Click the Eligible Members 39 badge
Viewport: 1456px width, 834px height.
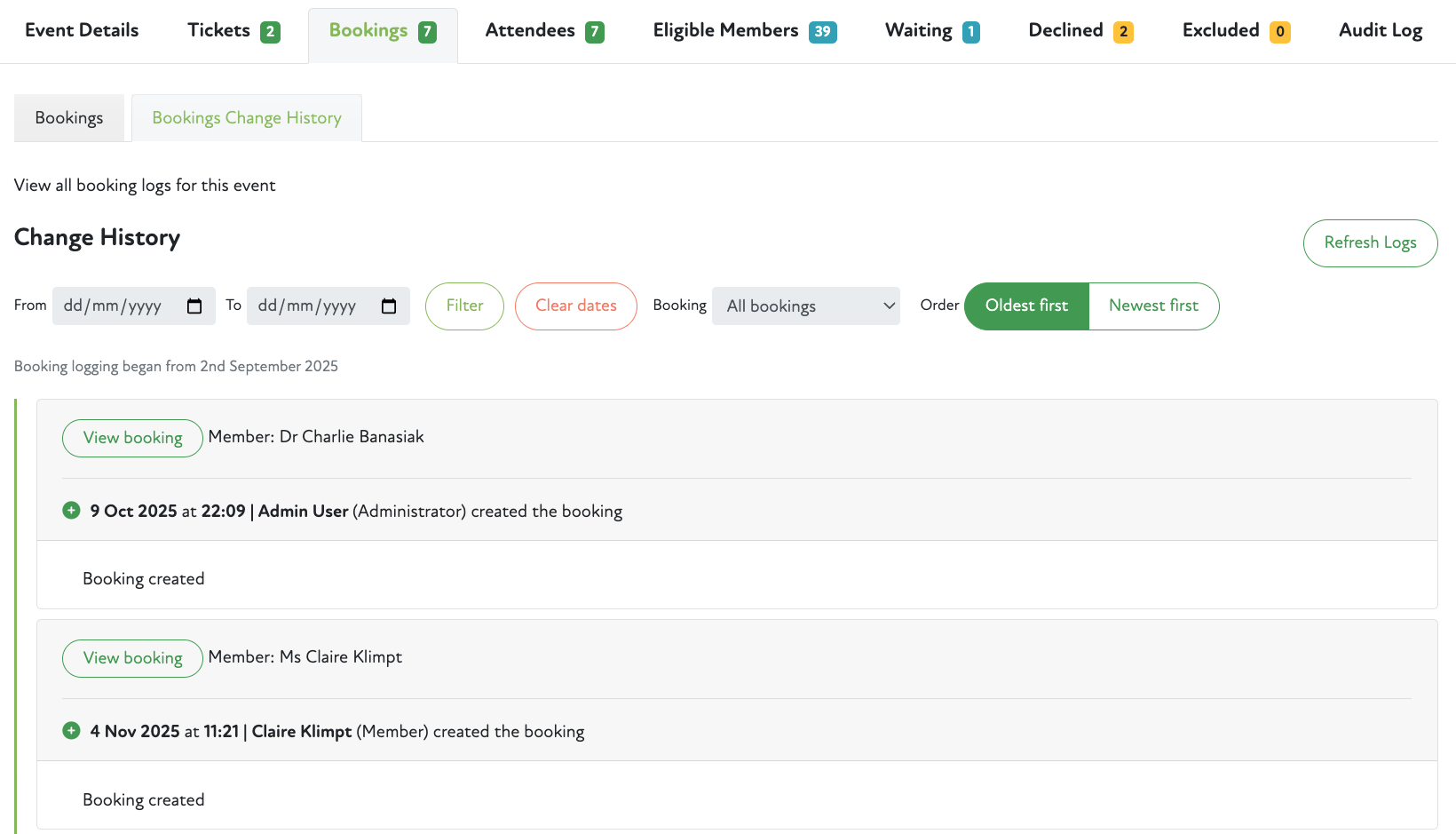tap(822, 32)
